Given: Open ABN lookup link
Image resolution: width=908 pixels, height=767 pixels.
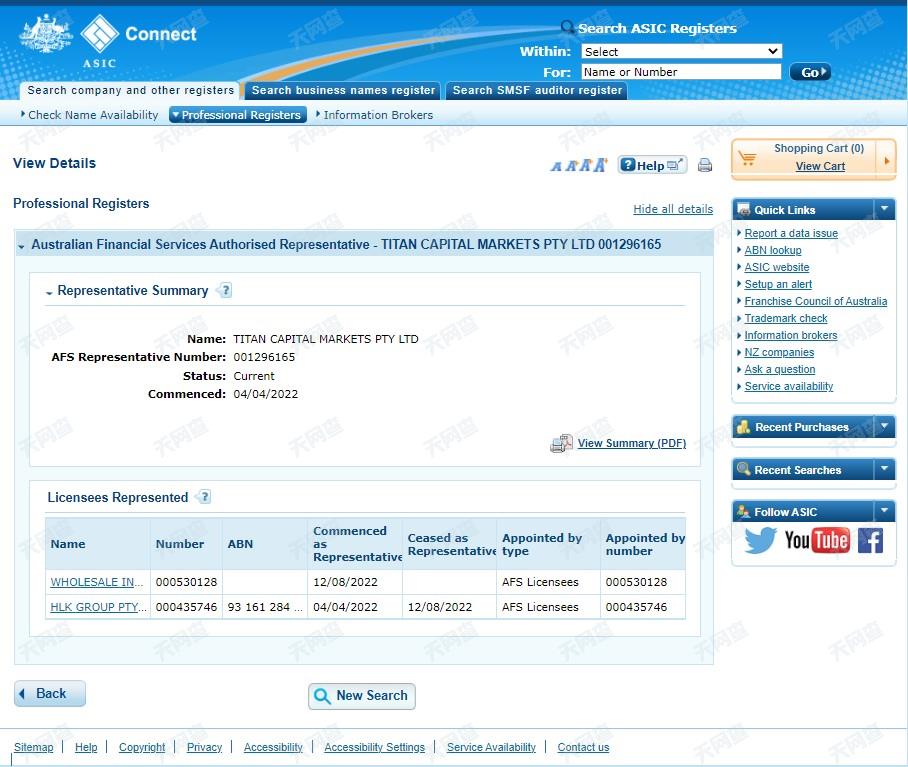Looking at the screenshot, I should [772, 250].
